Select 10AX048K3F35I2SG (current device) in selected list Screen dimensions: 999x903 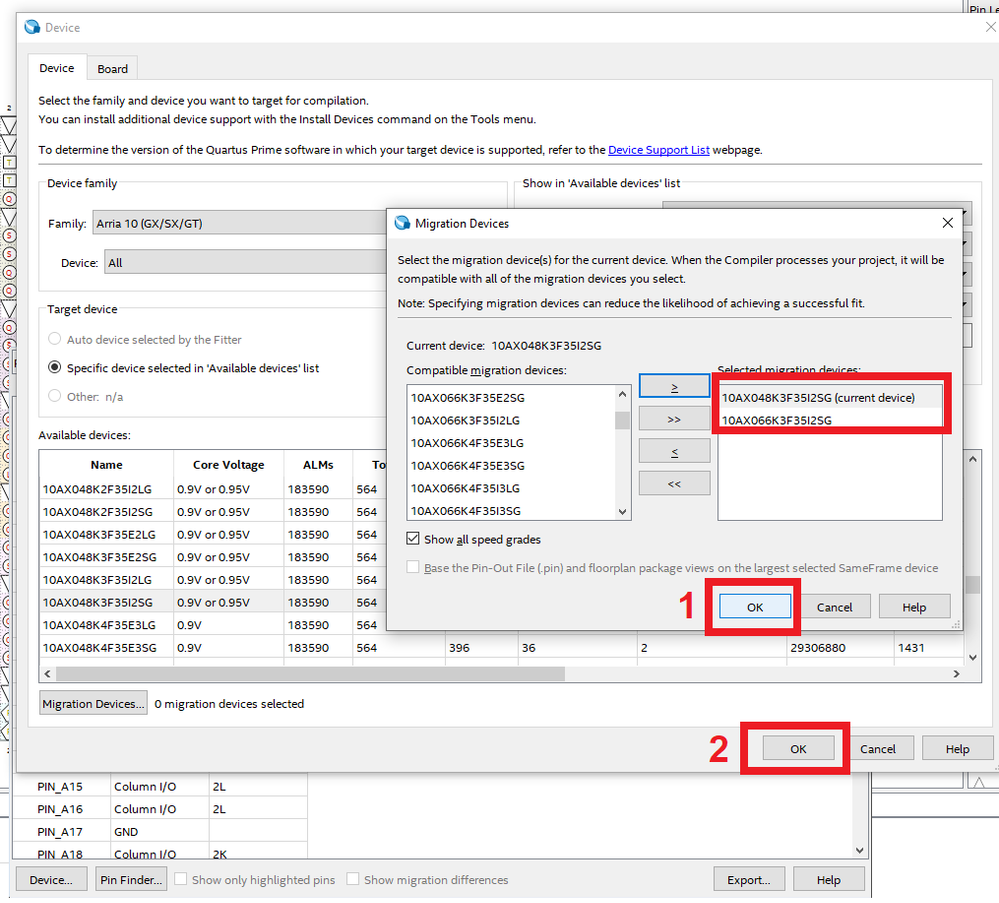(x=830, y=398)
